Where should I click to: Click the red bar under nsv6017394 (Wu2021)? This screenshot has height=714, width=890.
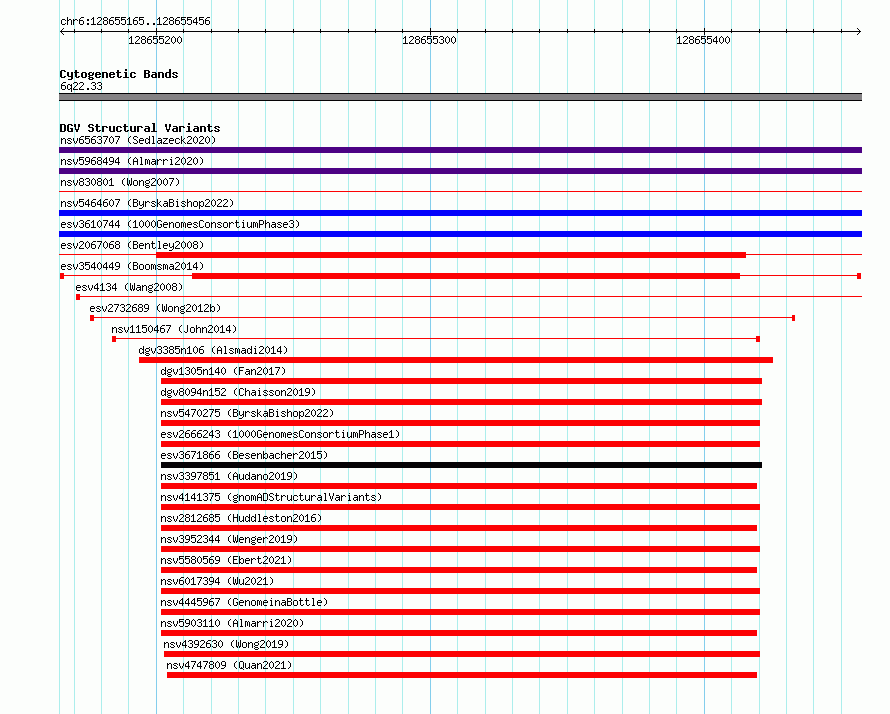[x=460, y=591]
